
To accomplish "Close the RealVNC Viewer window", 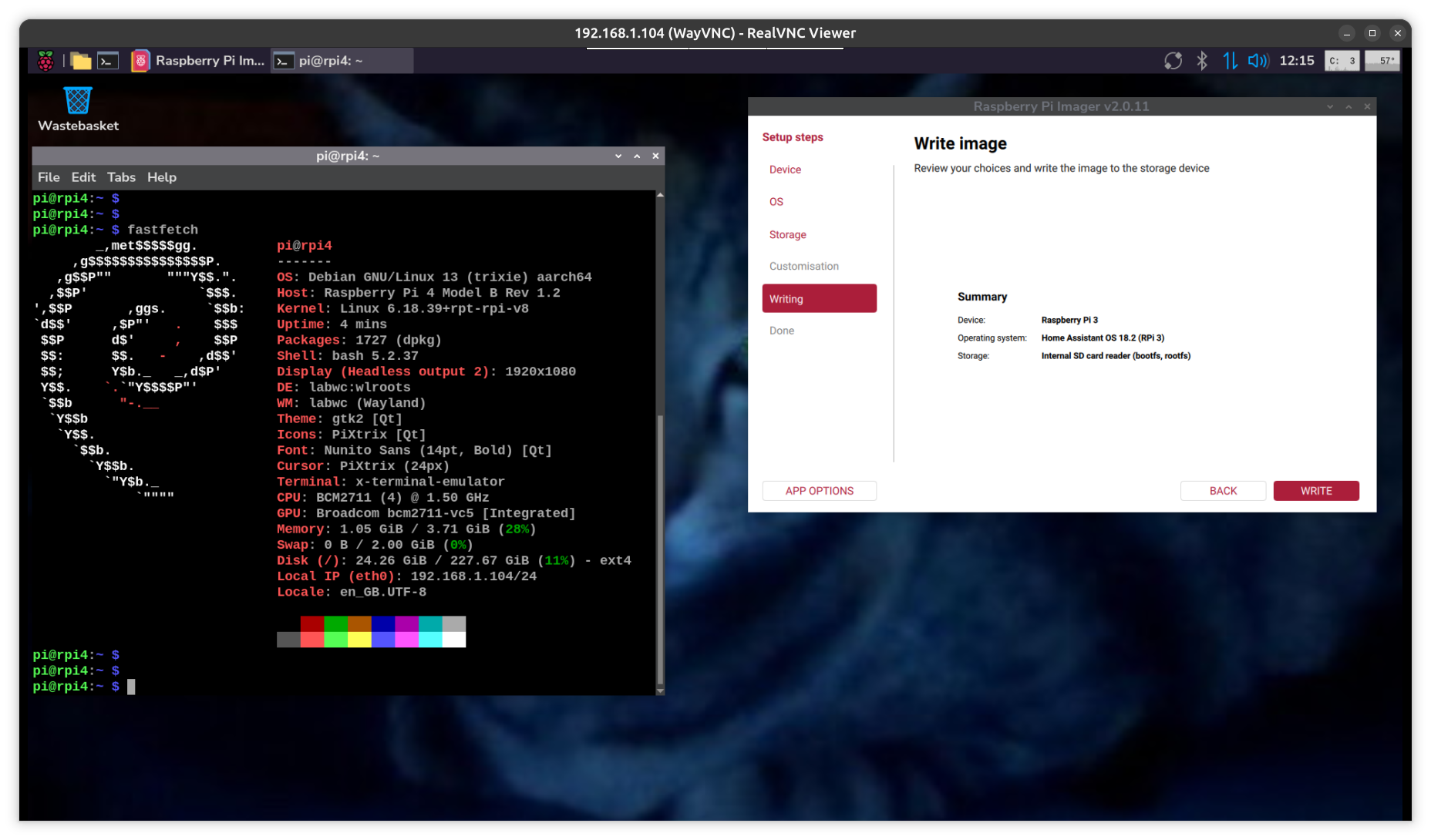I will 1398,33.
